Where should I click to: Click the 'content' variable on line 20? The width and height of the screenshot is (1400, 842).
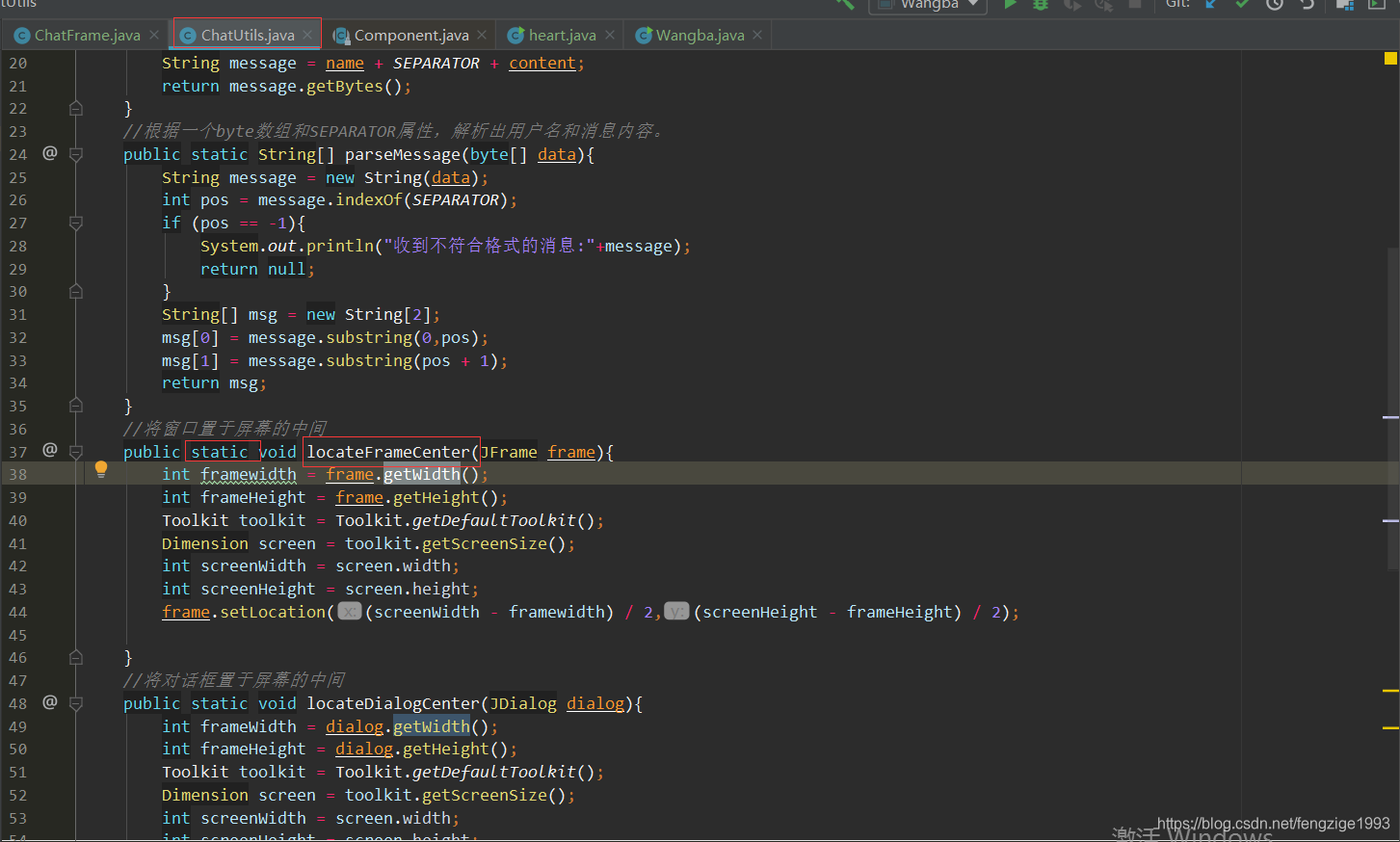point(542,63)
